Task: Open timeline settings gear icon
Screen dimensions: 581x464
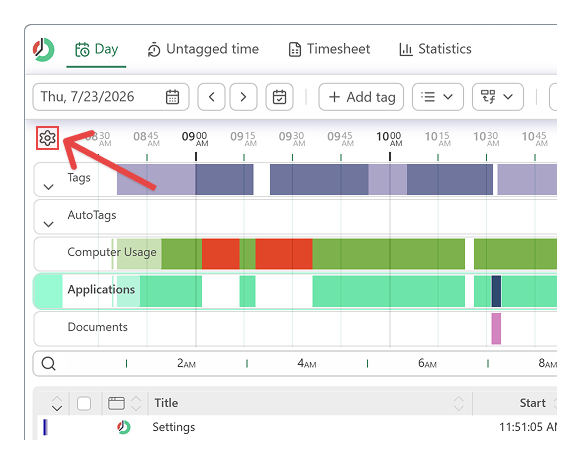Action: click(47, 138)
